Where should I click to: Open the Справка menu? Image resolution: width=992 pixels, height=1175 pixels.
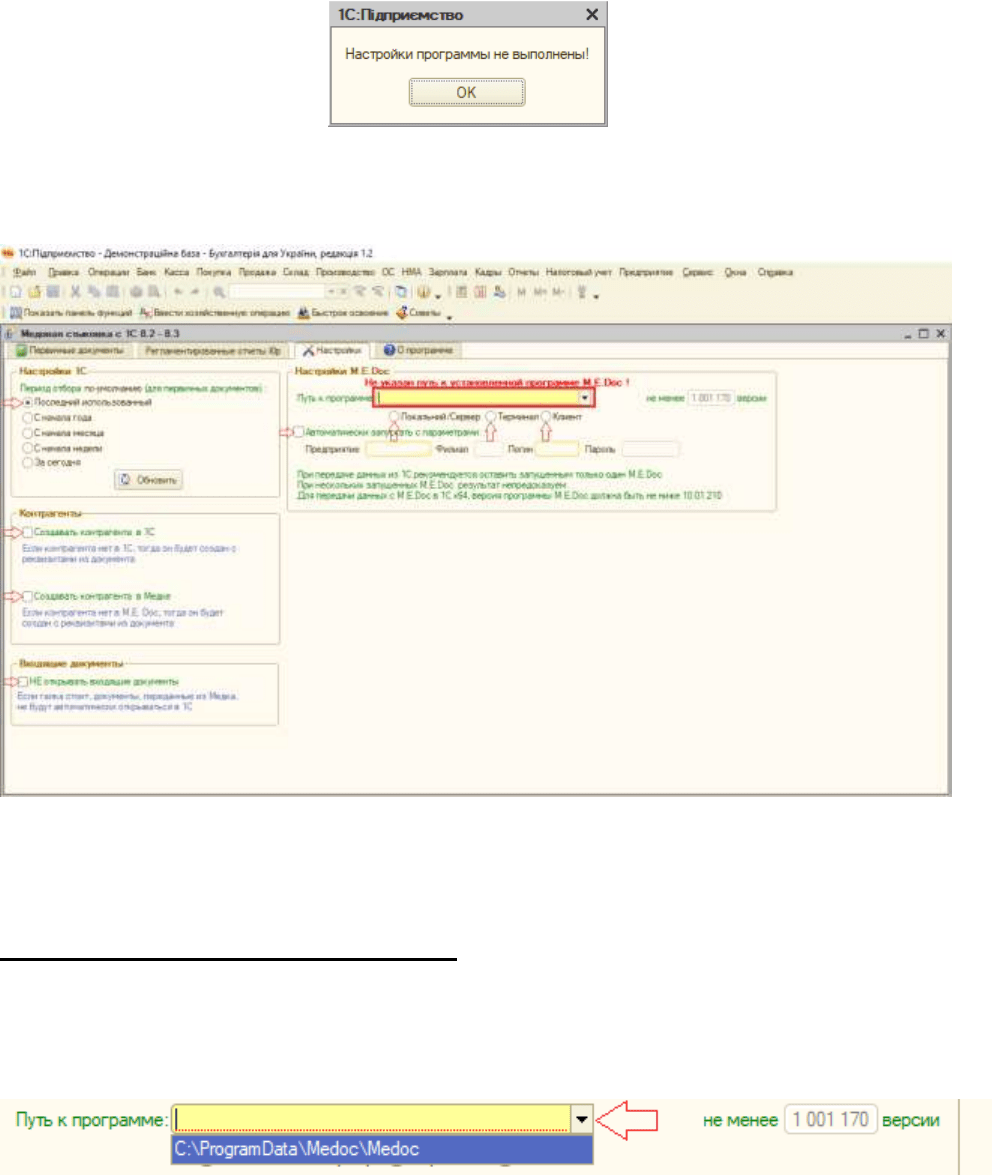click(x=775, y=272)
